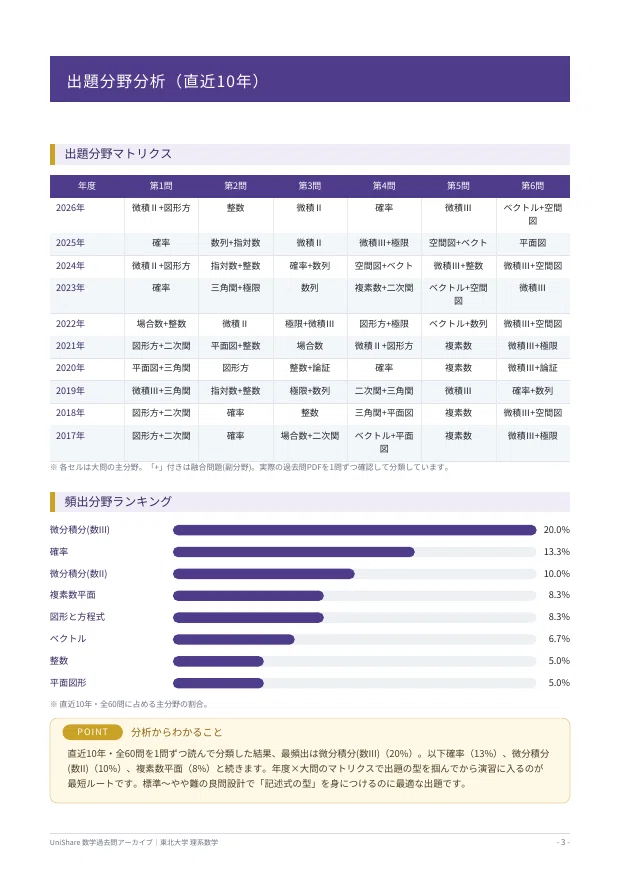620x877 pixels.
Task: Select the 2025年 row label
Action: 70,243
